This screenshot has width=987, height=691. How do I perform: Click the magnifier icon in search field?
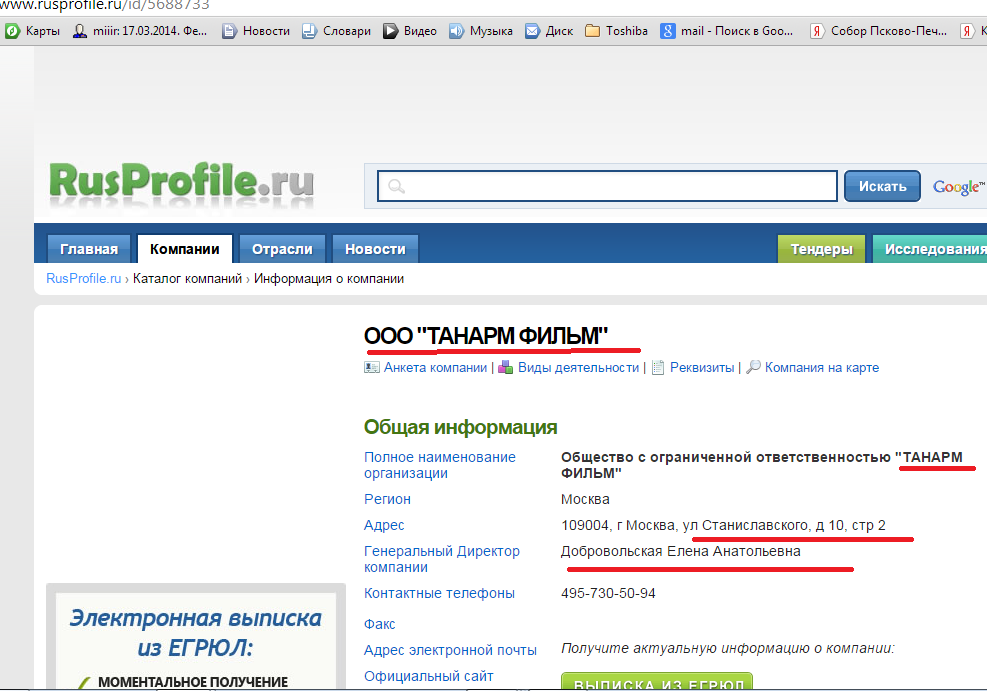[x=396, y=186]
